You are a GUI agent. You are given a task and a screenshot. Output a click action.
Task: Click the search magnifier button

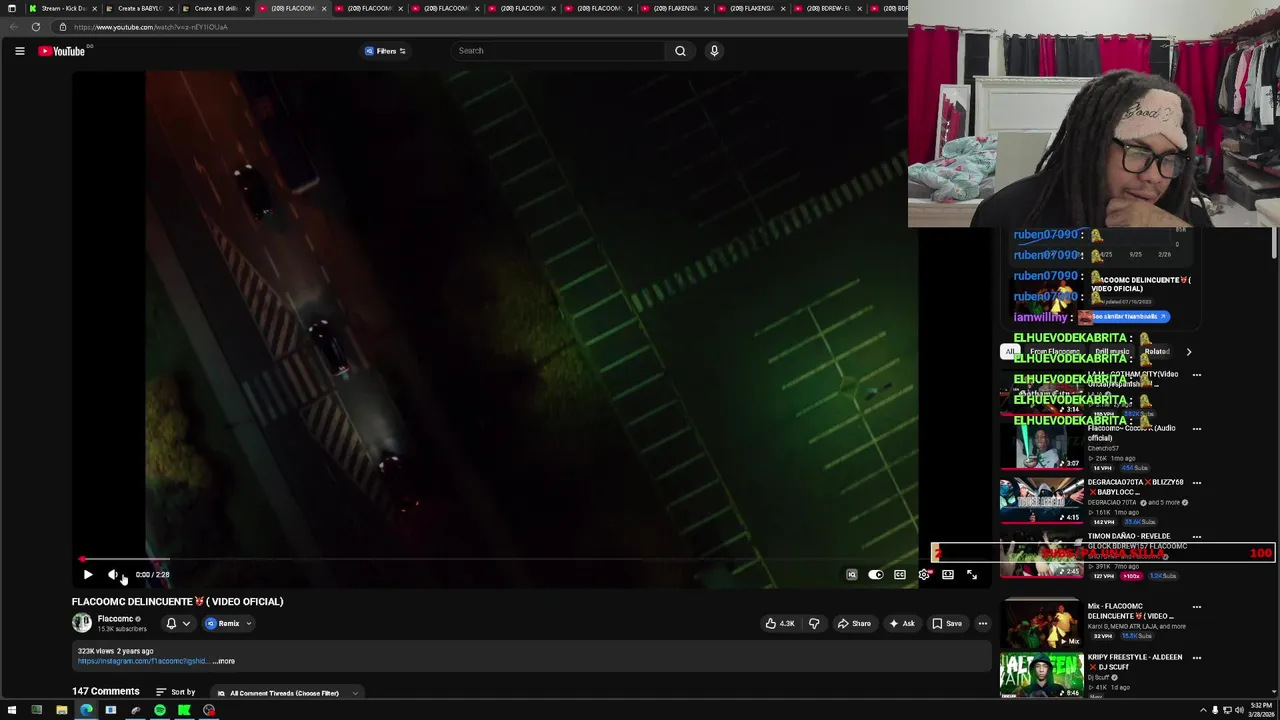[680, 51]
